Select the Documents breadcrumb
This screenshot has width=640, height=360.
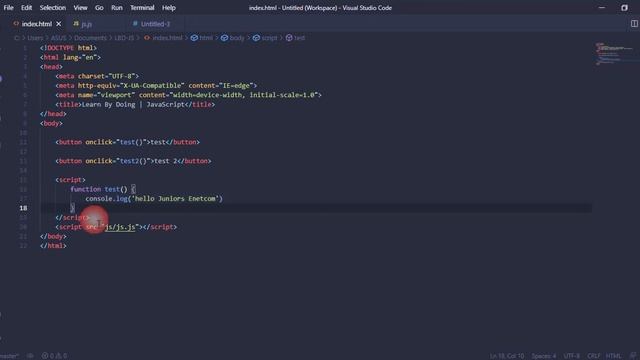tap(90, 38)
